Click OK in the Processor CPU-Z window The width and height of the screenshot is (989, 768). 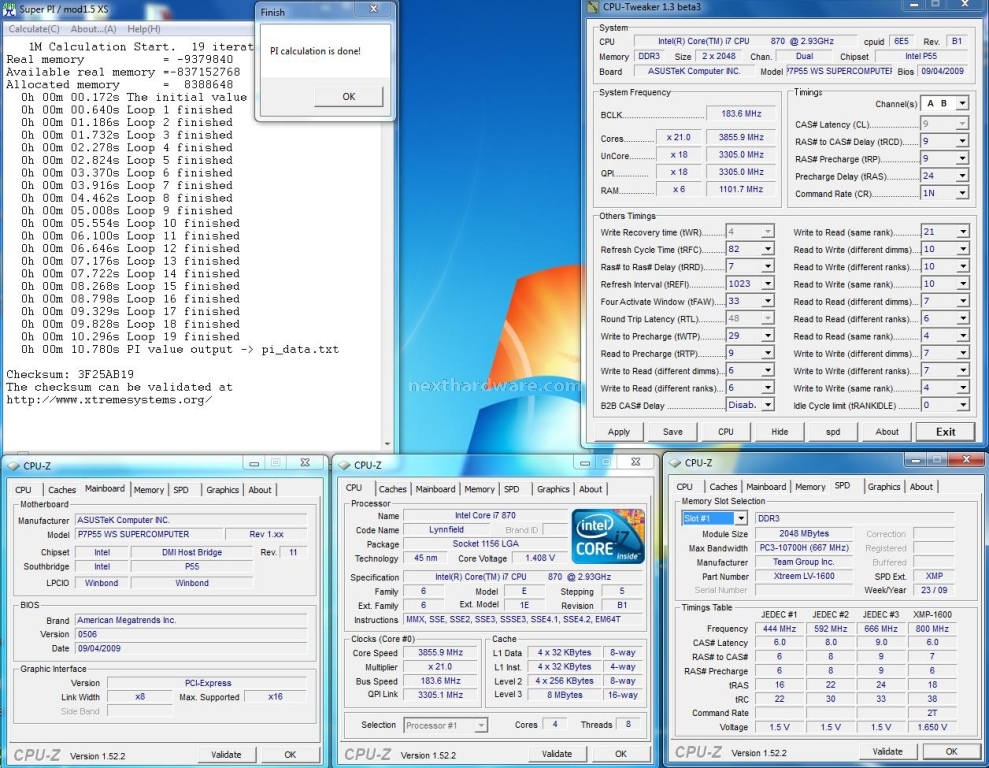tap(621, 754)
